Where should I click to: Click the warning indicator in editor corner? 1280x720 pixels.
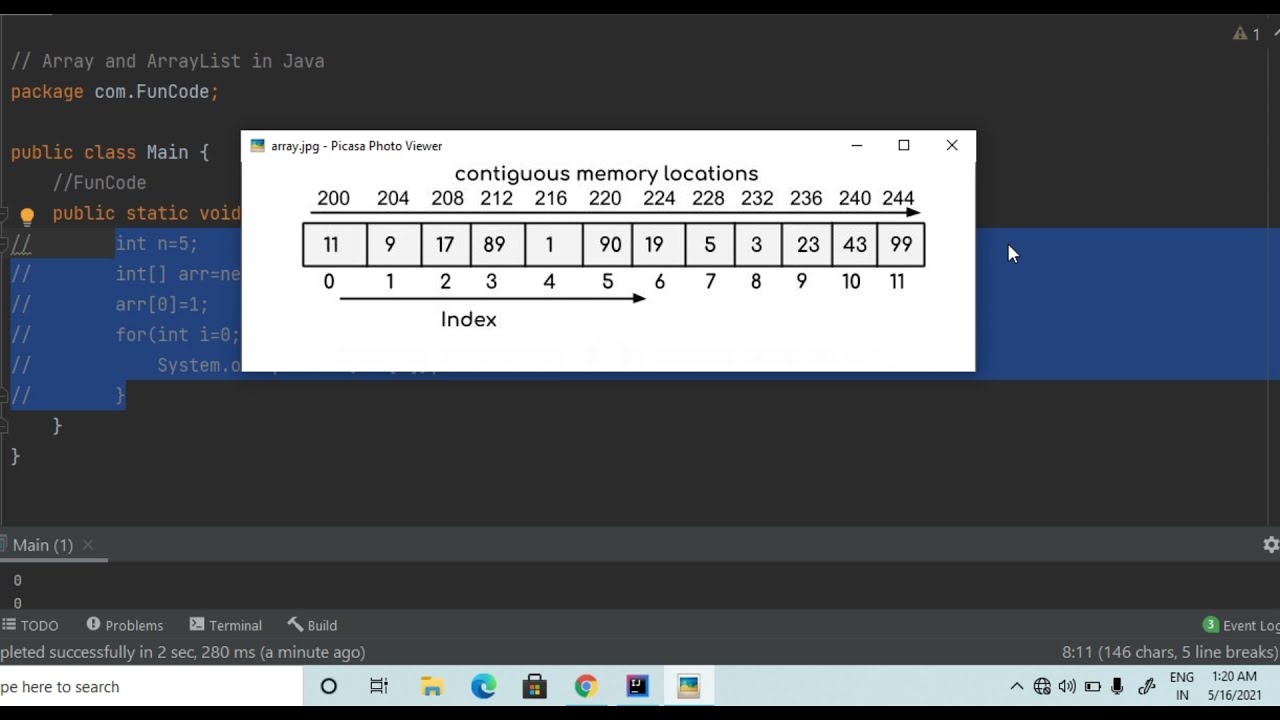[1246, 34]
